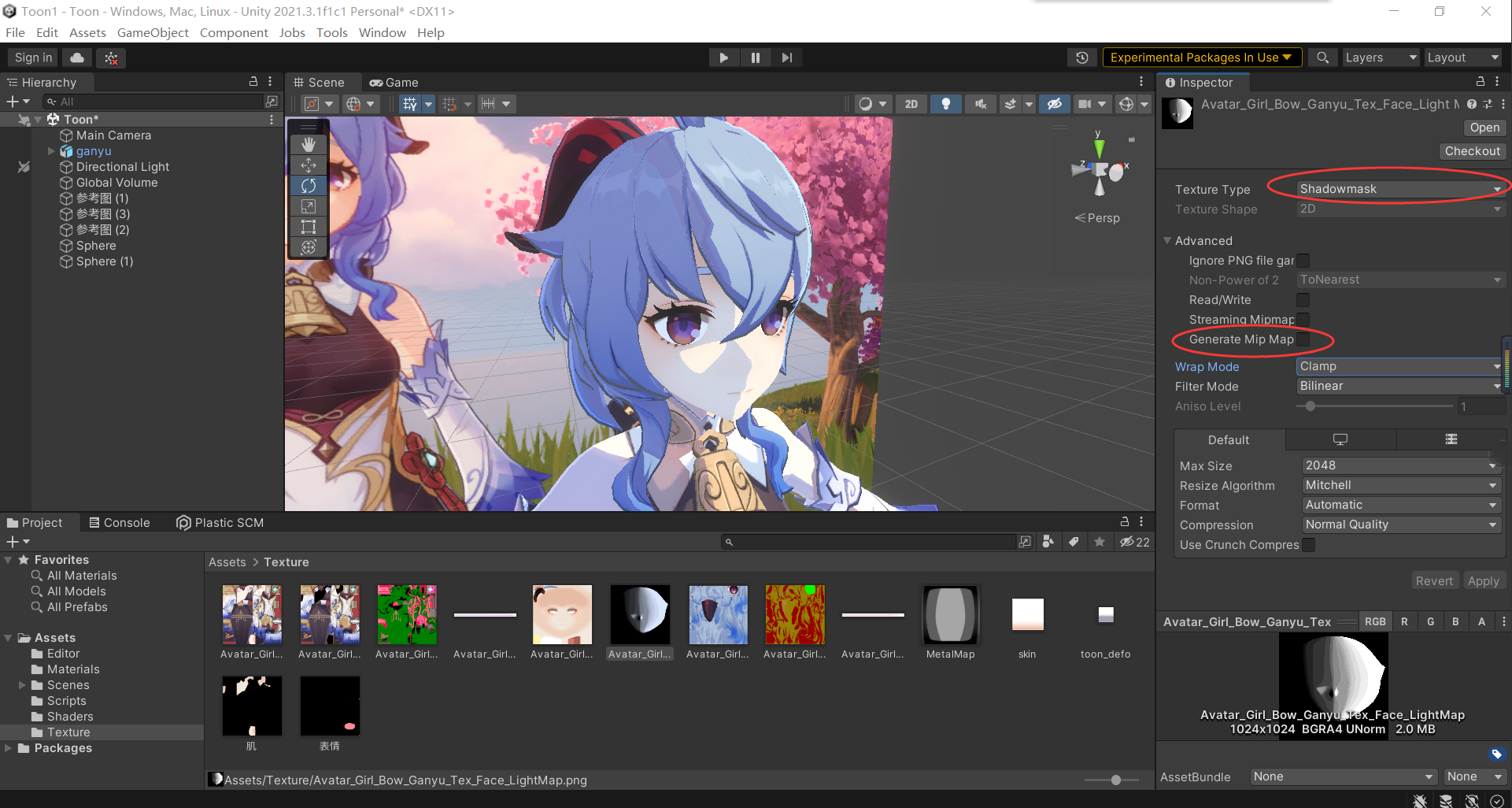This screenshot has width=1512, height=808.
Task: Toggle hidden objects visibility in Scene toolbar
Action: click(x=1055, y=104)
